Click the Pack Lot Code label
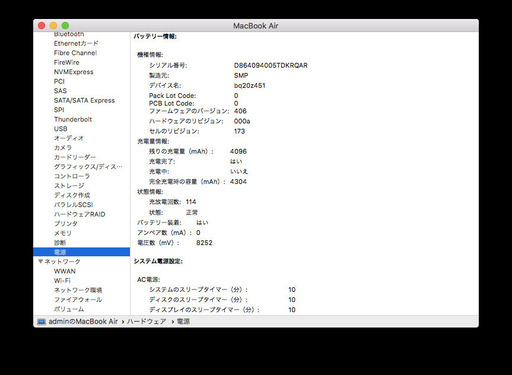The width and height of the screenshot is (512, 375). (x=173, y=96)
